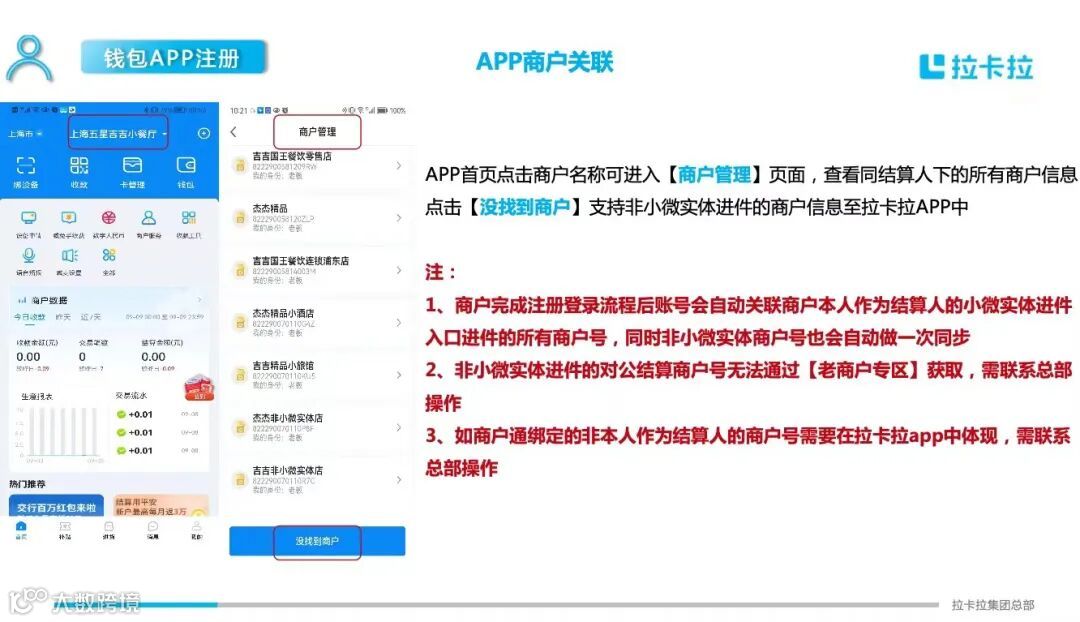The image size is (1080, 622).
Task: Select the 近7天 tab
Action: click(x=90, y=317)
